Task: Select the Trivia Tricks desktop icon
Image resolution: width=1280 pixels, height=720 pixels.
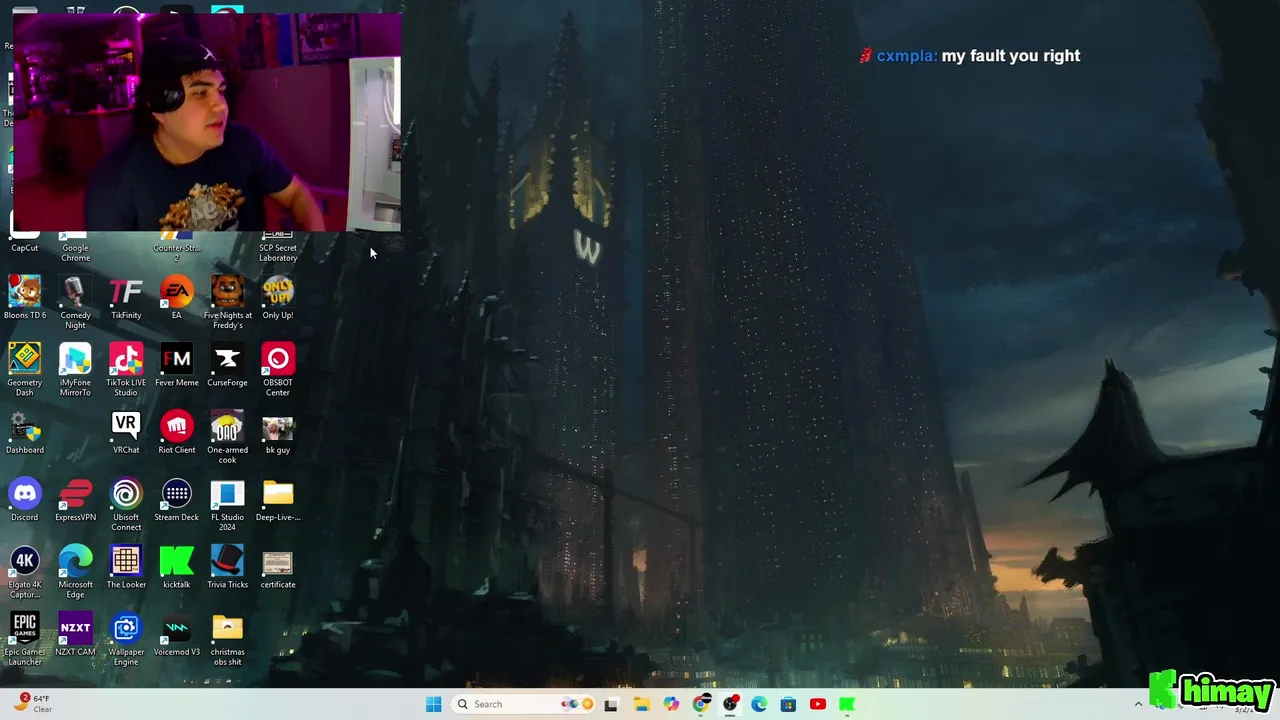Action: pos(227,567)
